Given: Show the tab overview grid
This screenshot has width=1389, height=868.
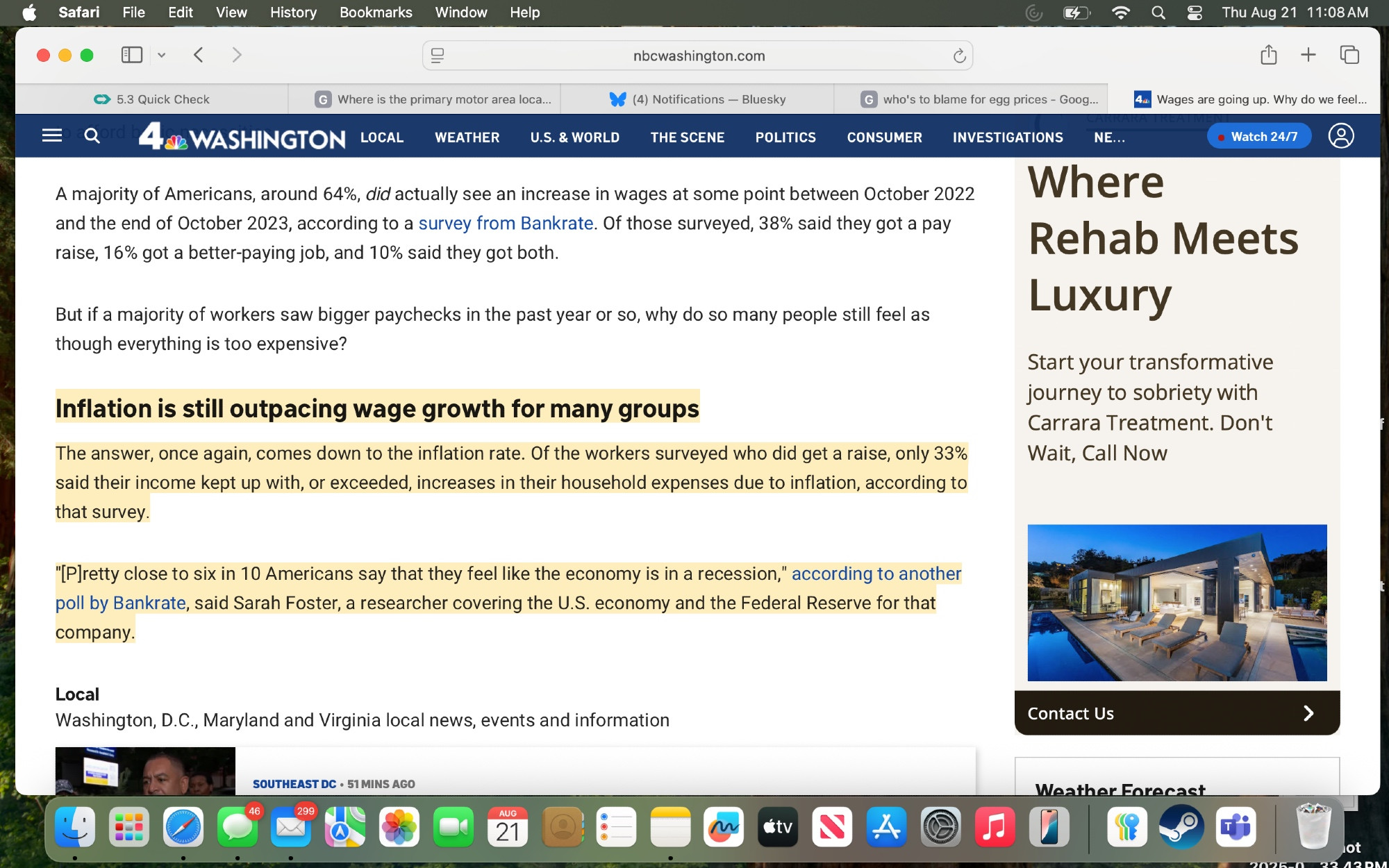Looking at the screenshot, I should (1349, 55).
